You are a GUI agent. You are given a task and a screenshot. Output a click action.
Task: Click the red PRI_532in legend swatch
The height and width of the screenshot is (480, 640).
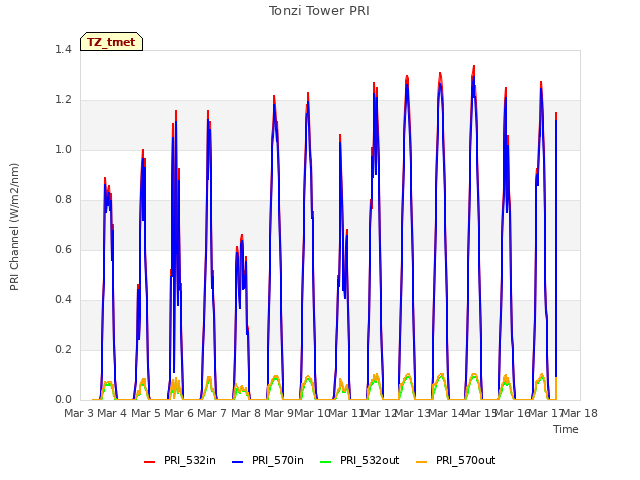point(150,462)
